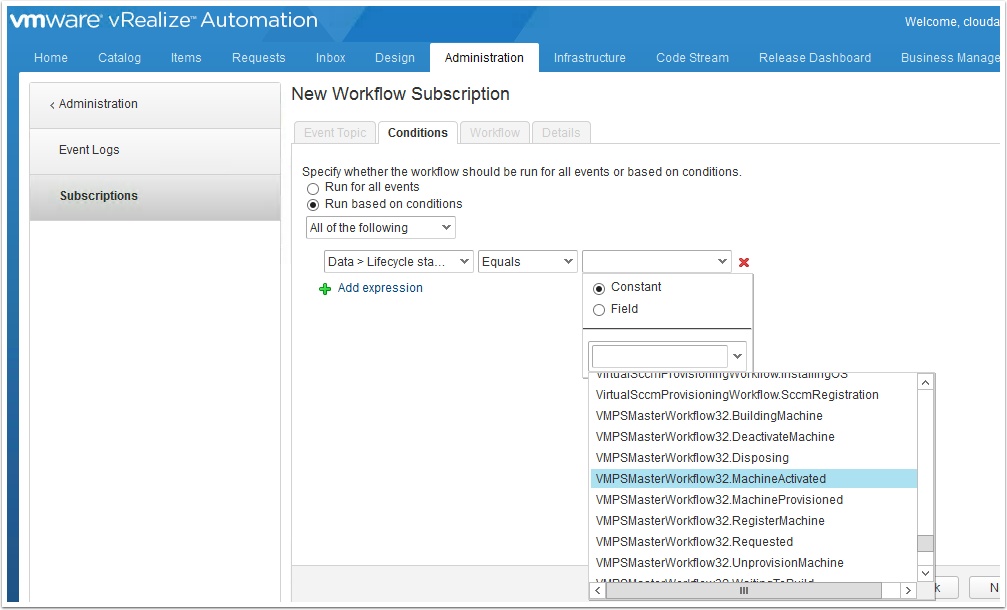Switch to the Event Topic step tab

point(335,133)
